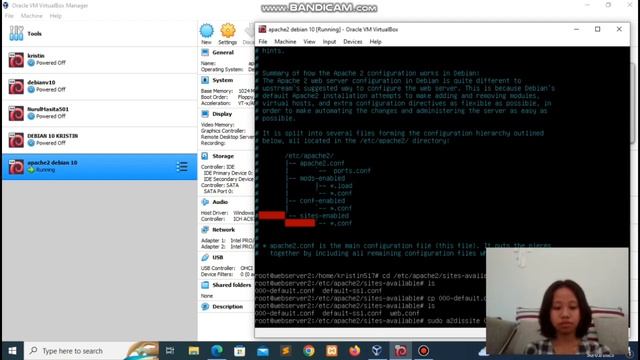Open View menu in the VM window
Image resolution: width=640 pixels, height=360 pixels.
point(309,42)
